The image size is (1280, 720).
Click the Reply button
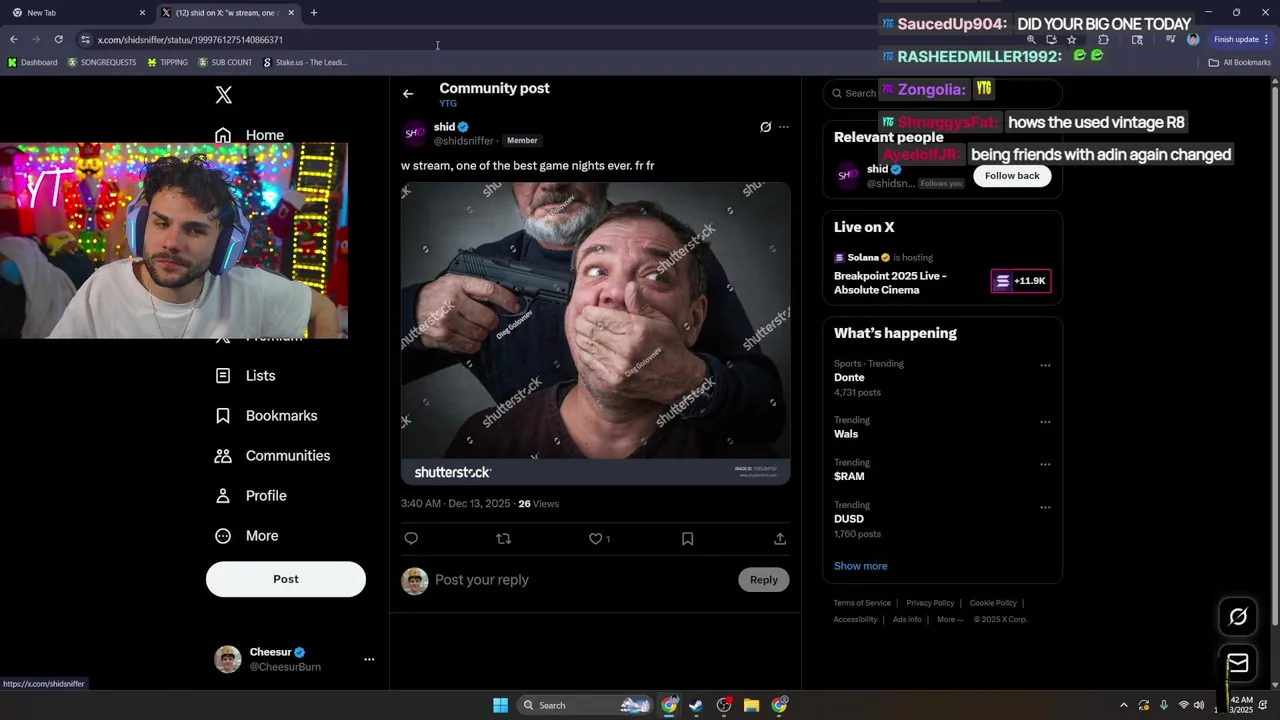pyautogui.click(x=764, y=580)
